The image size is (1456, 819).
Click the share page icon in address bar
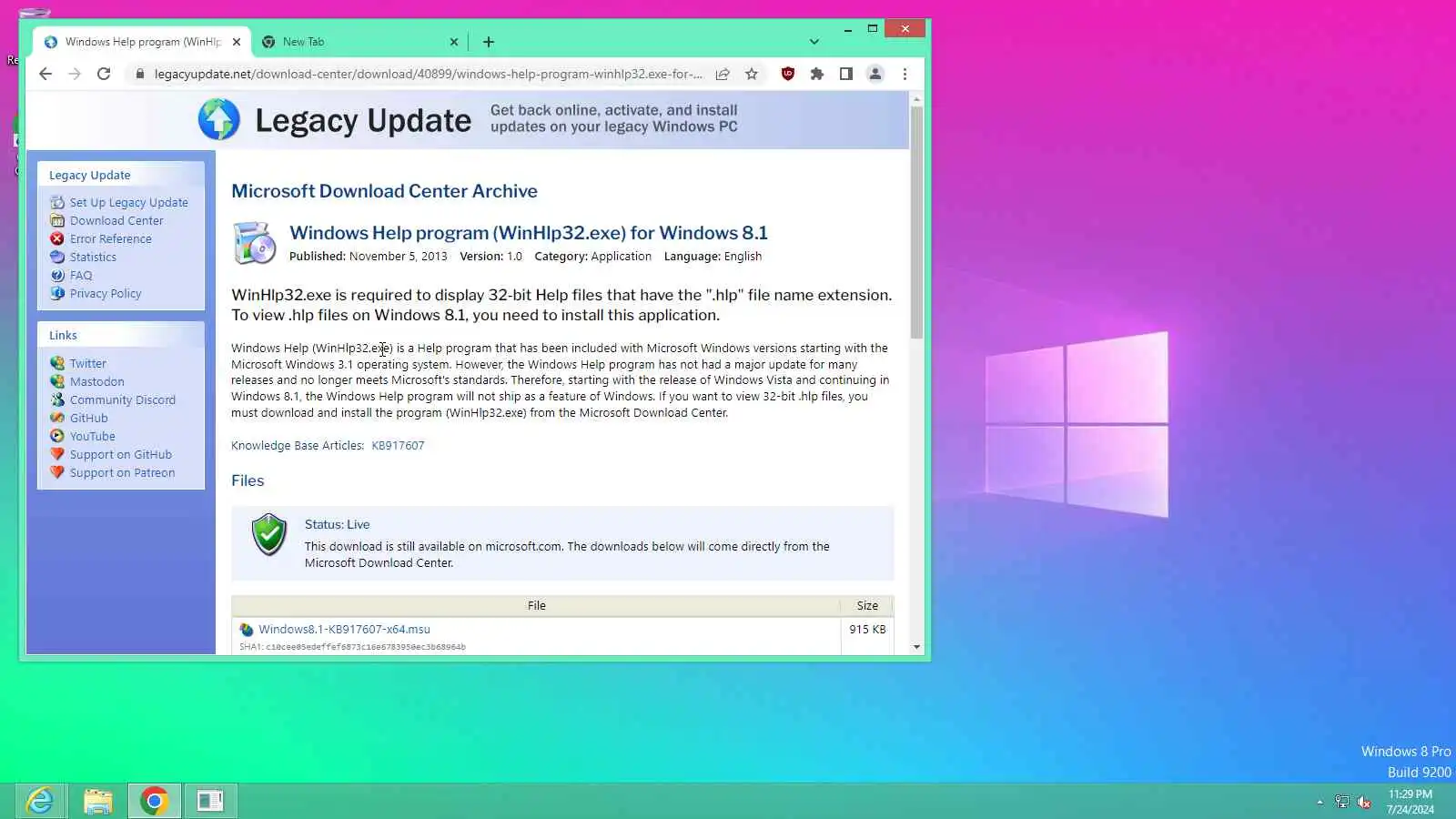tap(723, 74)
